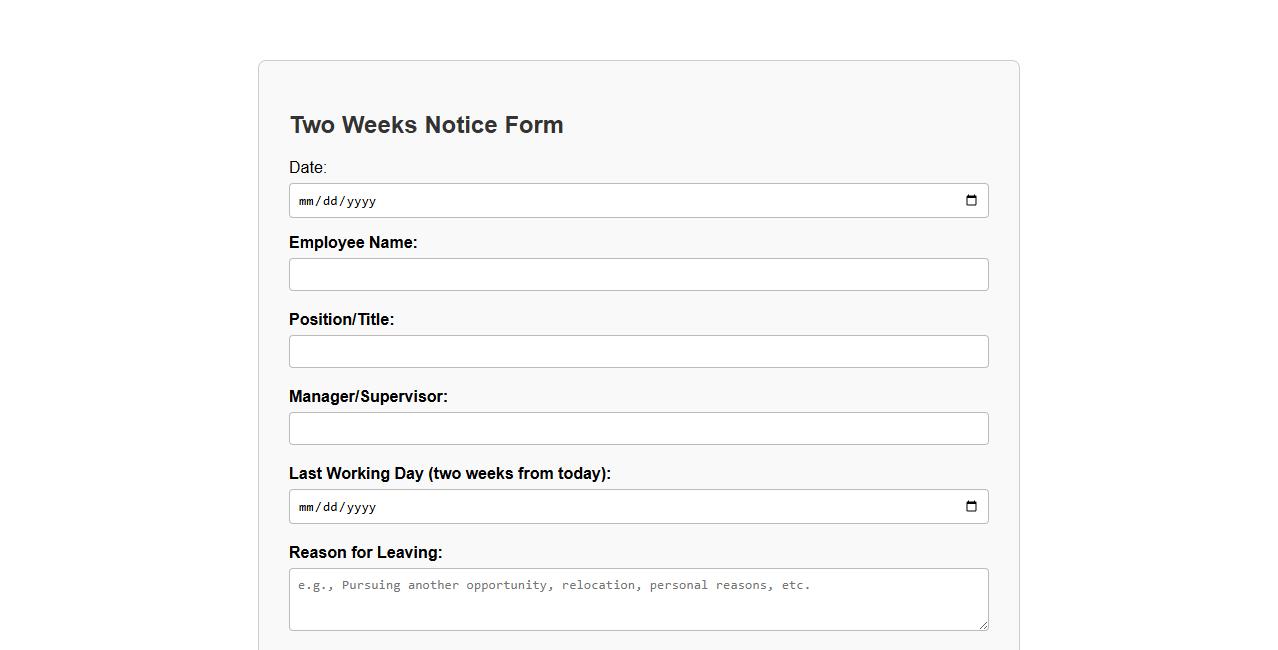
Task: Click the Date label
Action: pyautogui.click(x=307, y=167)
